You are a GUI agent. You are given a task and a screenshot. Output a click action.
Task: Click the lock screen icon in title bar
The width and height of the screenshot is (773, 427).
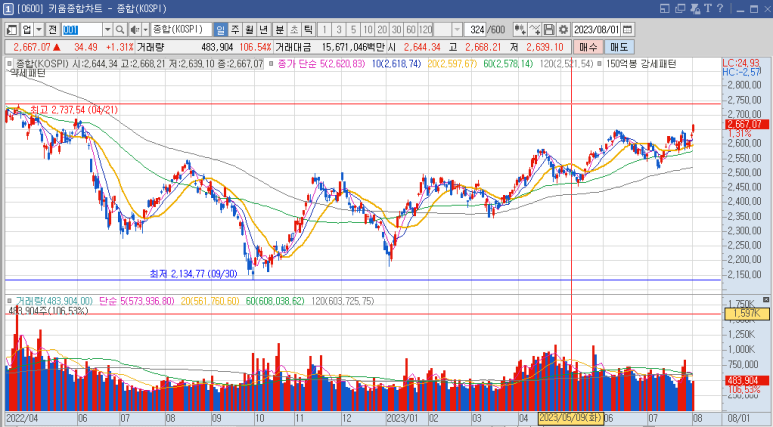(696, 8)
